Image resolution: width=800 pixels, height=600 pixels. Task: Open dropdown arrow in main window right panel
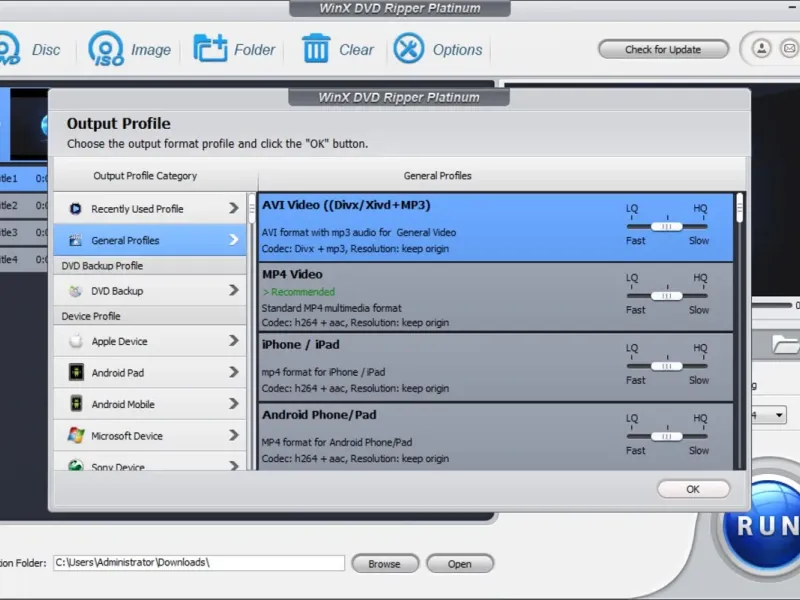click(x=779, y=415)
